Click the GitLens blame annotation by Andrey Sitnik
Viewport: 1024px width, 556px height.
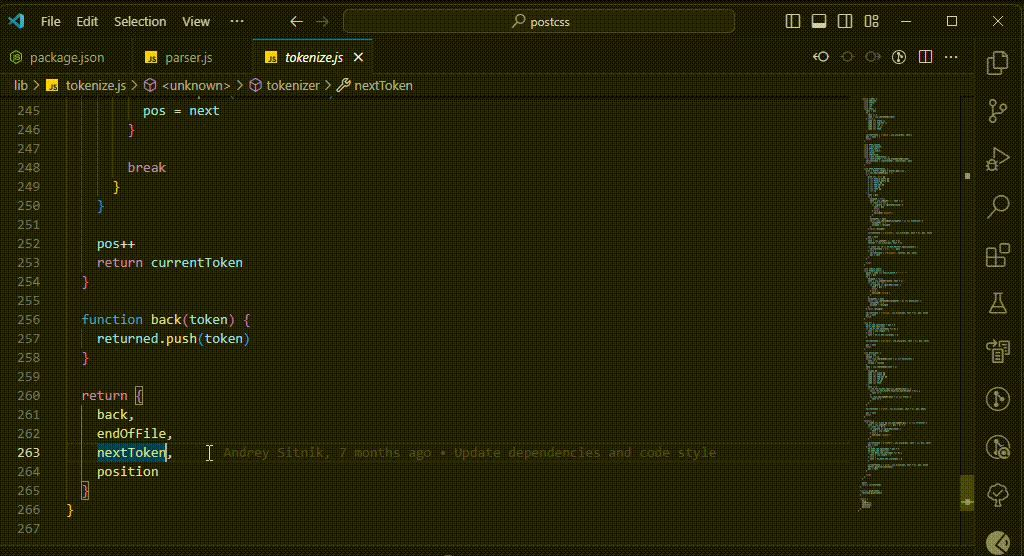(470, 453)
